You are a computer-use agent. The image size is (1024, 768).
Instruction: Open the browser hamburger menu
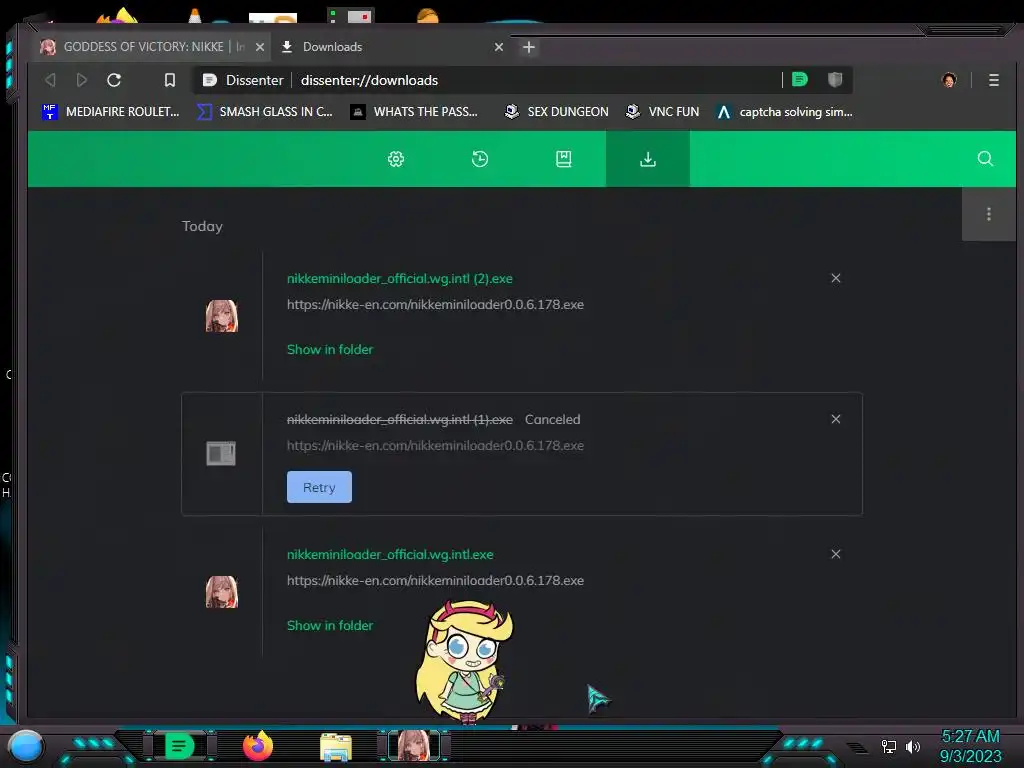[993, 80]
